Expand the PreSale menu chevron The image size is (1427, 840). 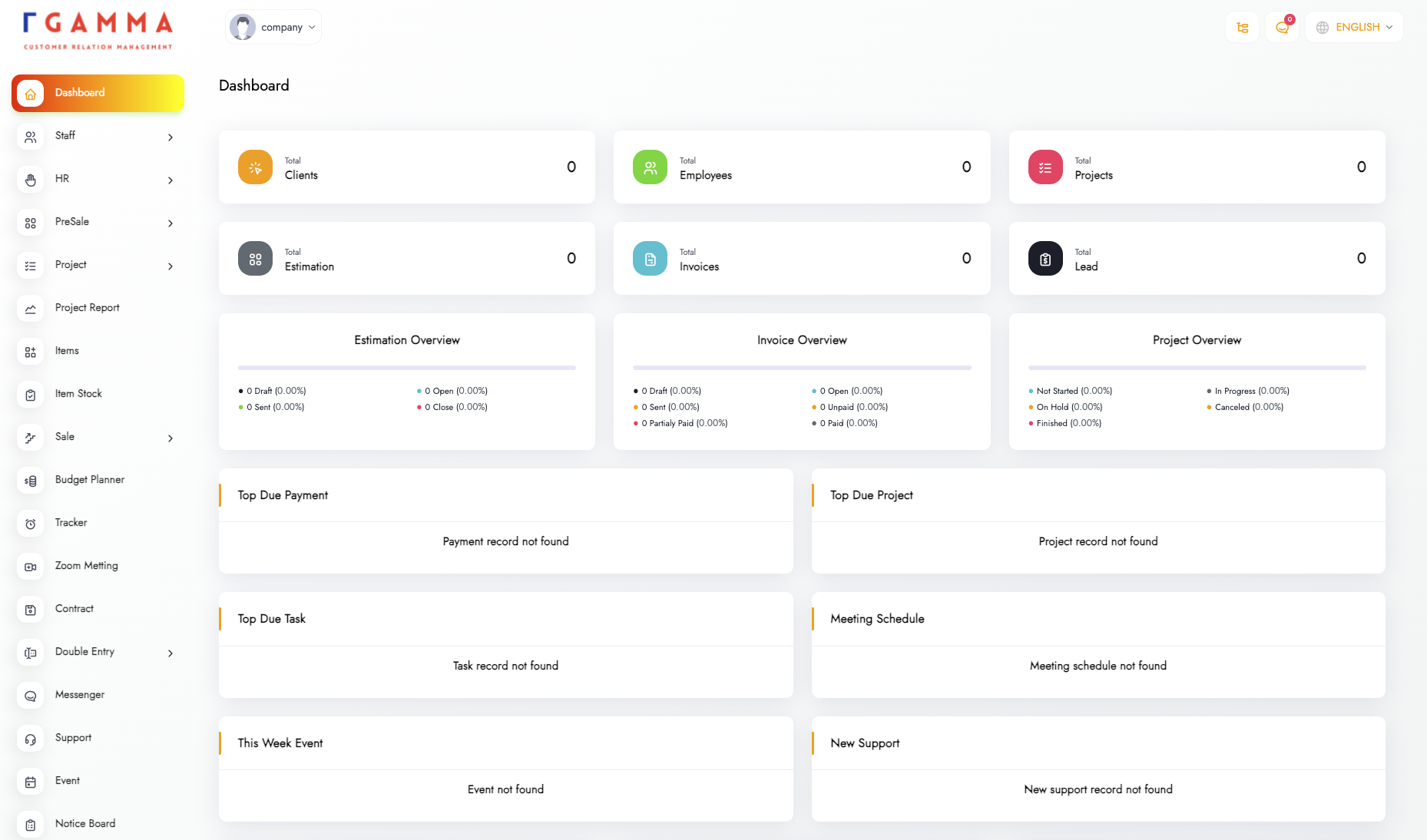(x=171, y=223)
